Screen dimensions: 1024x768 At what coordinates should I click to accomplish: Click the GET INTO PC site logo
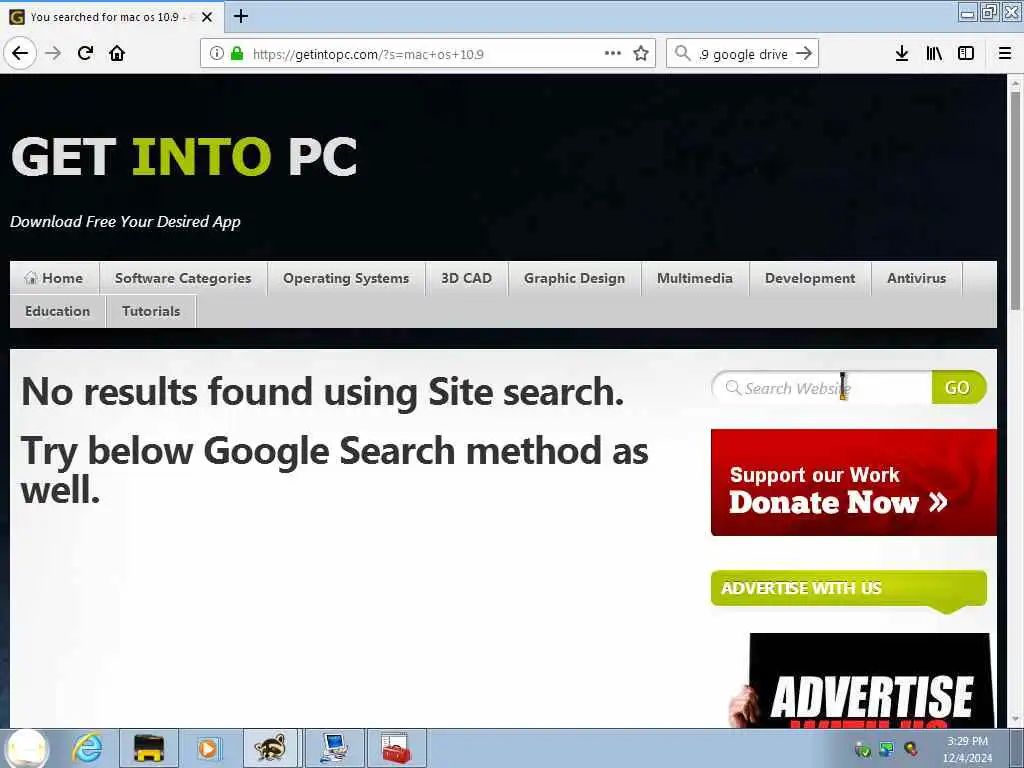coord(184,156)
